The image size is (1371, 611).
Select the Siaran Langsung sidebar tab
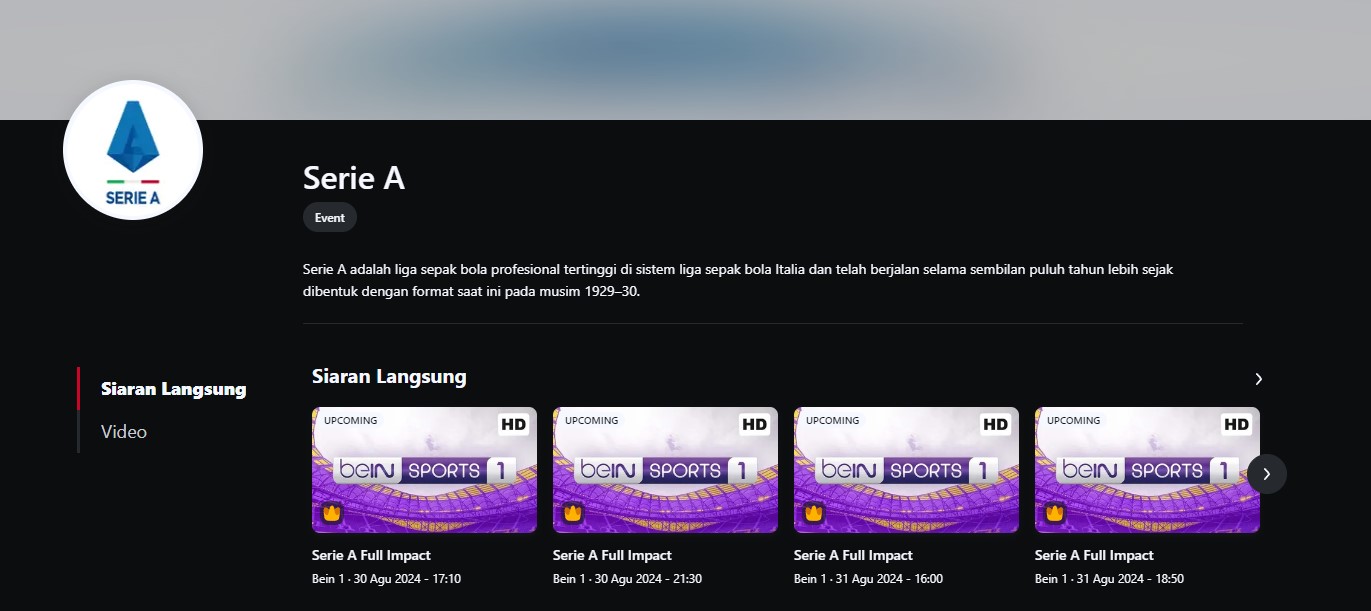[x=173, y=389]
